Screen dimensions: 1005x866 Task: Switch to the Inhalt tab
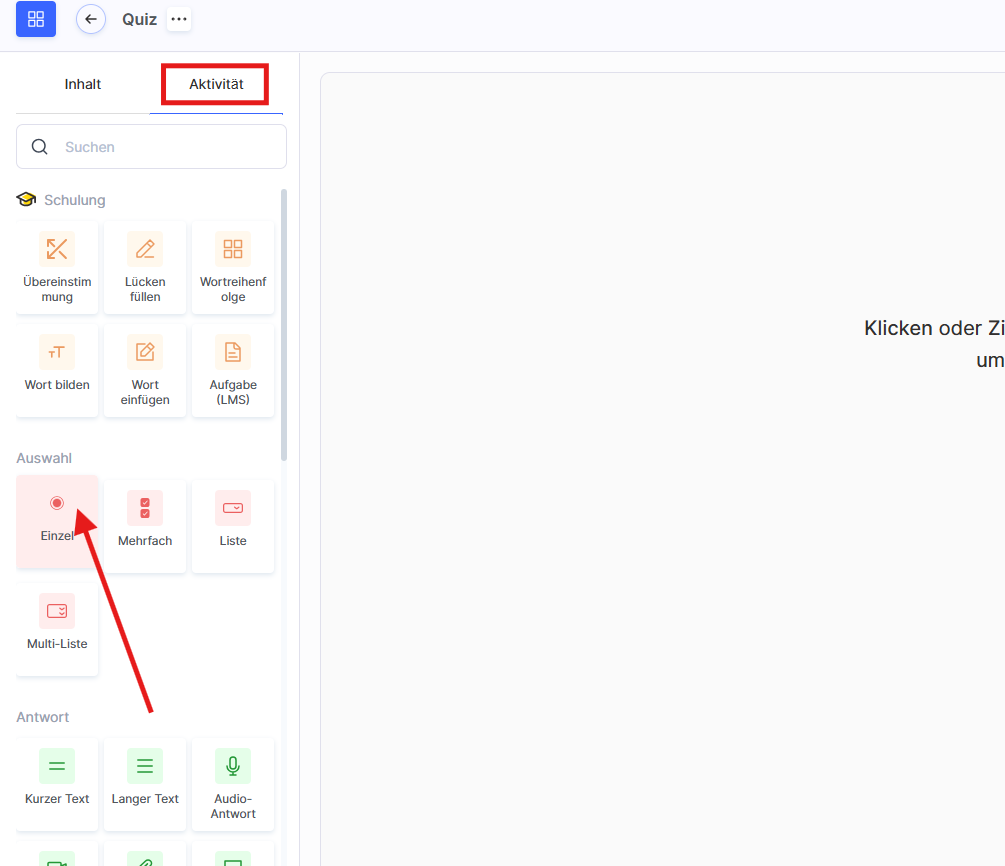click(83, 84)
